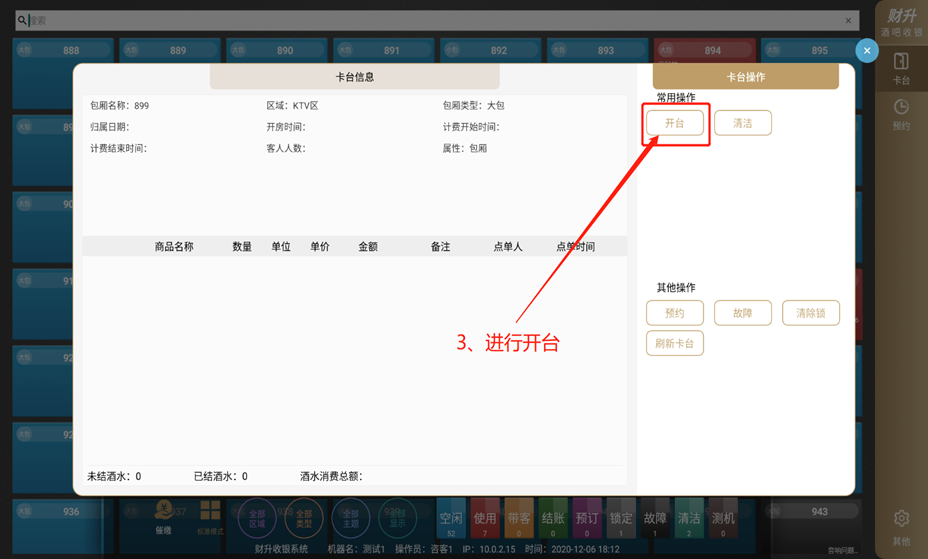The width and height of the screenshot is (928, 559).
Task: Filter rooms by 测机 status
Action: [x=723, y=519]
